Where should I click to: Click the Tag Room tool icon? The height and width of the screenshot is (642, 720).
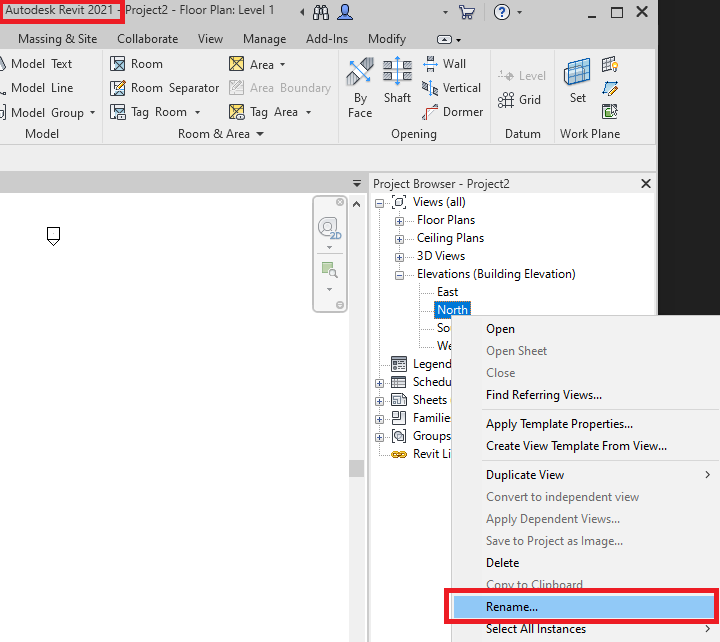118,112
